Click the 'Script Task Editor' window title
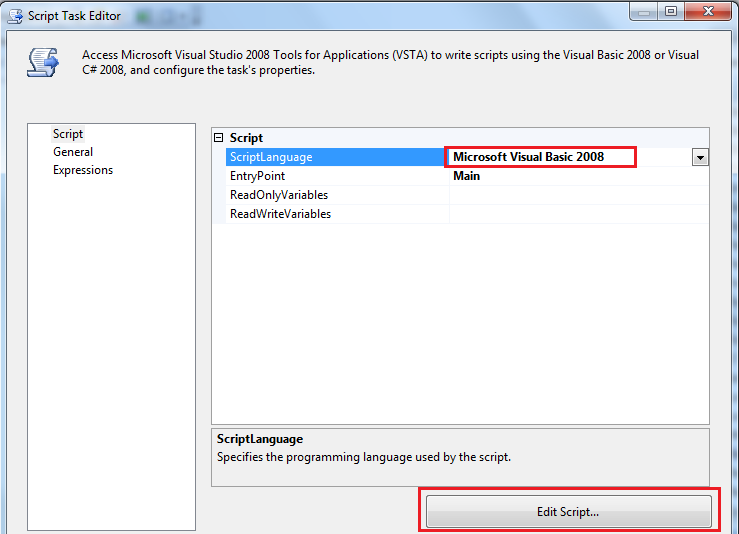The width and height of the screenshot is (739, 534). coord(74,16)
